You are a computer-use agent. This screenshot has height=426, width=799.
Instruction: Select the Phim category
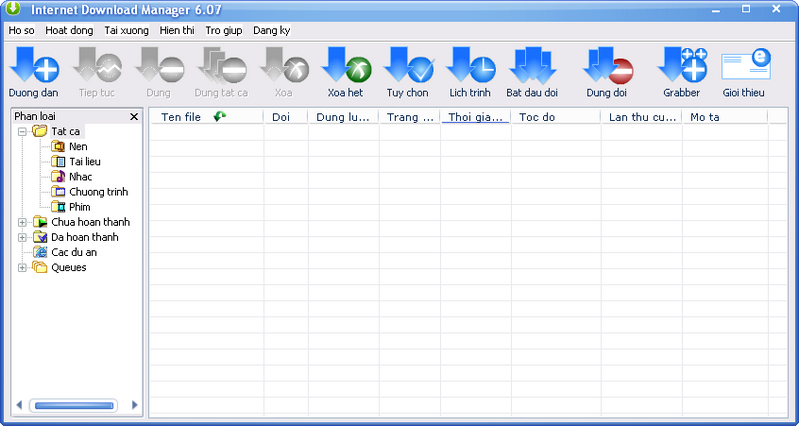point(79,207)
